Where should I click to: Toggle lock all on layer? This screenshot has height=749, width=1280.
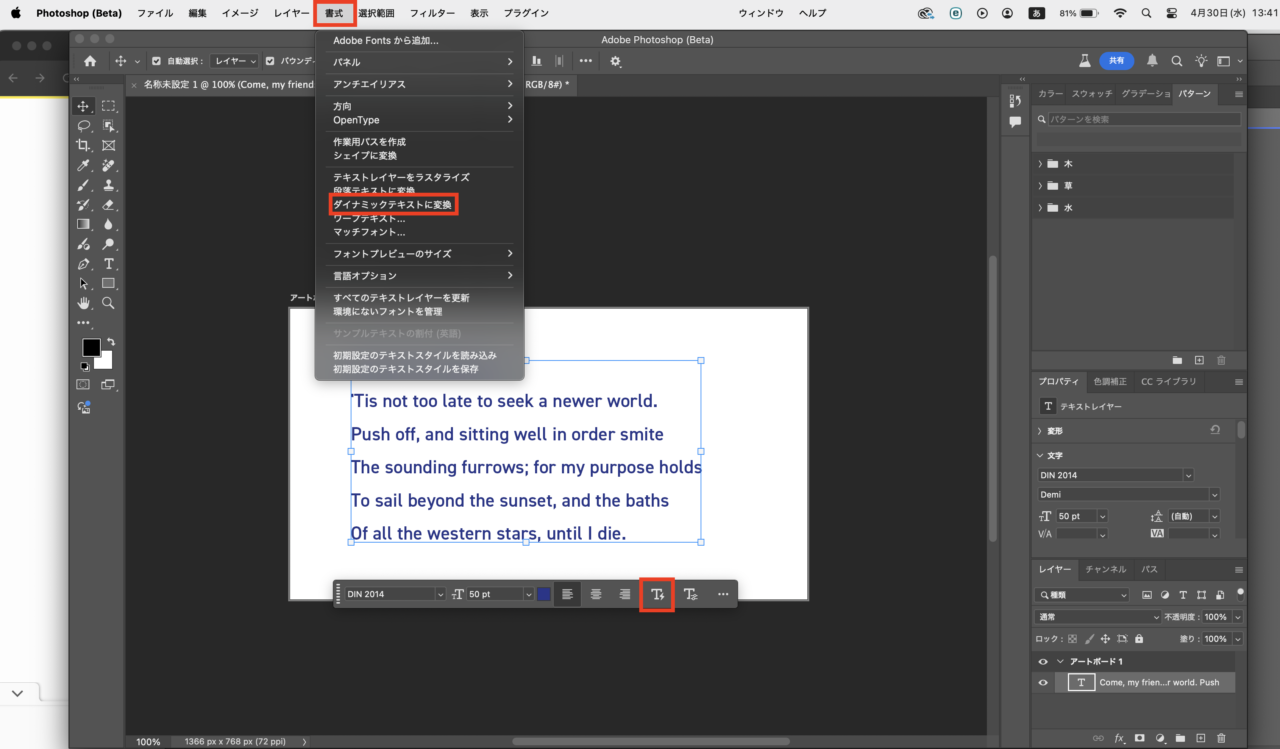click(1139, 639)
